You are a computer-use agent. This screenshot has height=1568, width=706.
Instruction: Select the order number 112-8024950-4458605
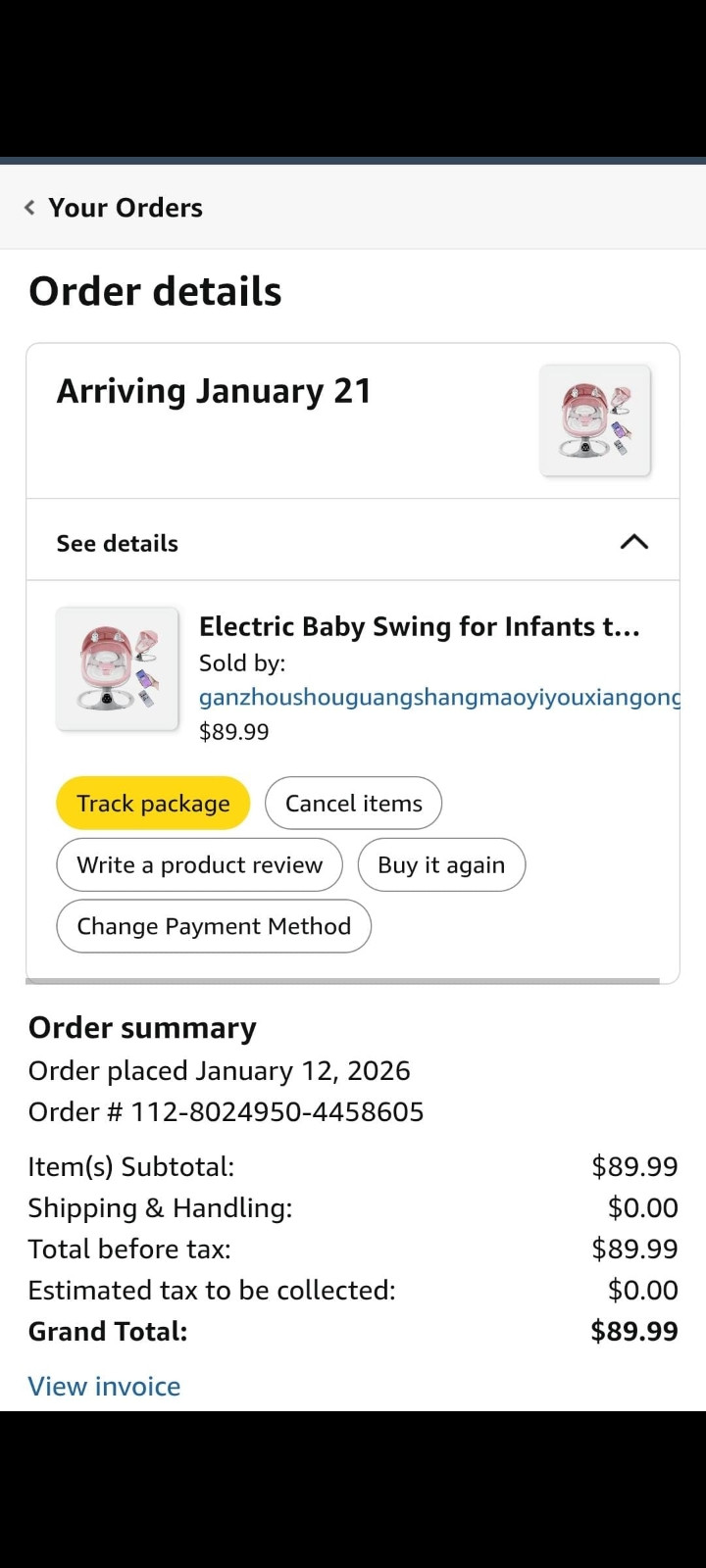pyautogui.click(x=277, y=1112)
